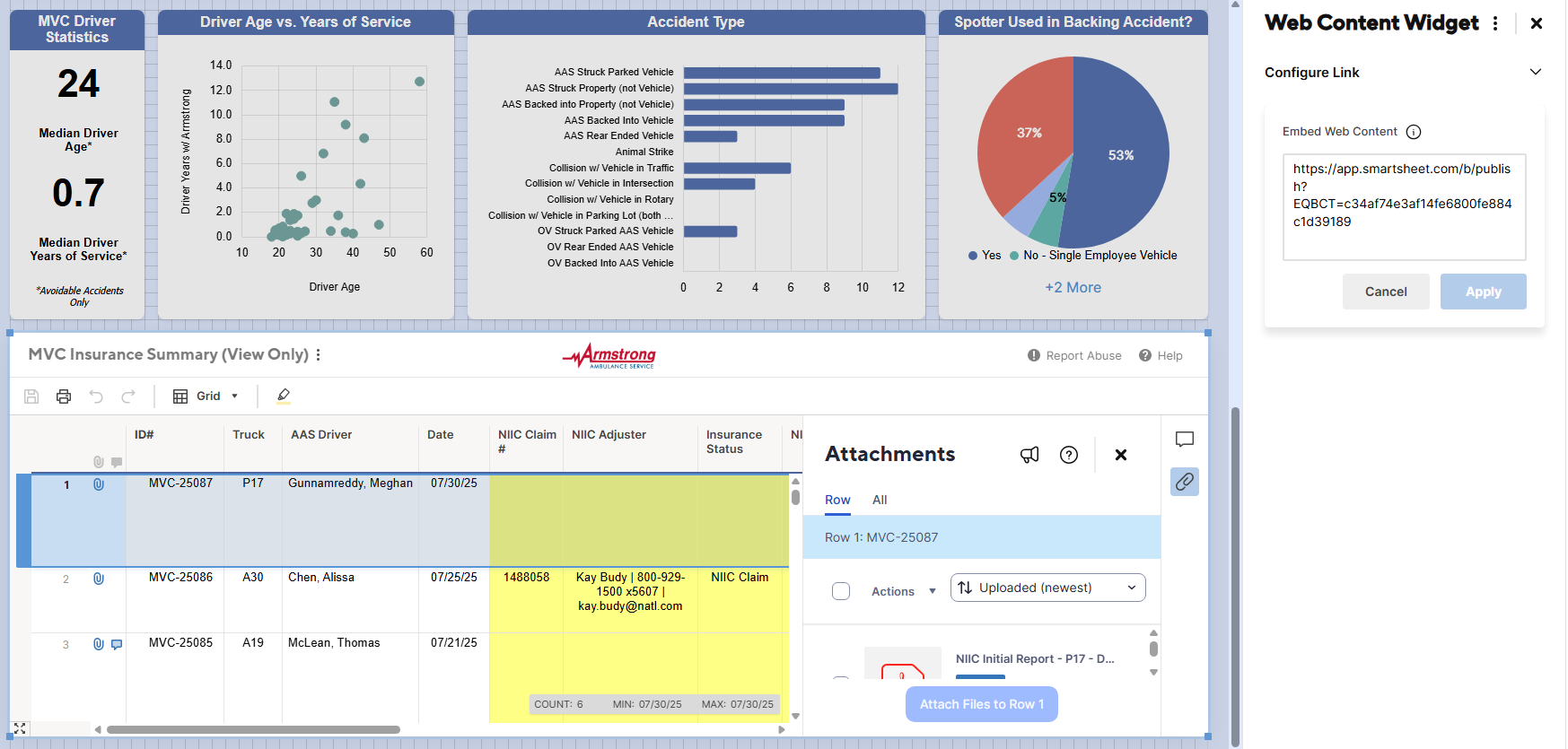The image size is (1568, 749).
Task: Select row number 2
Action: click(66, 579)
